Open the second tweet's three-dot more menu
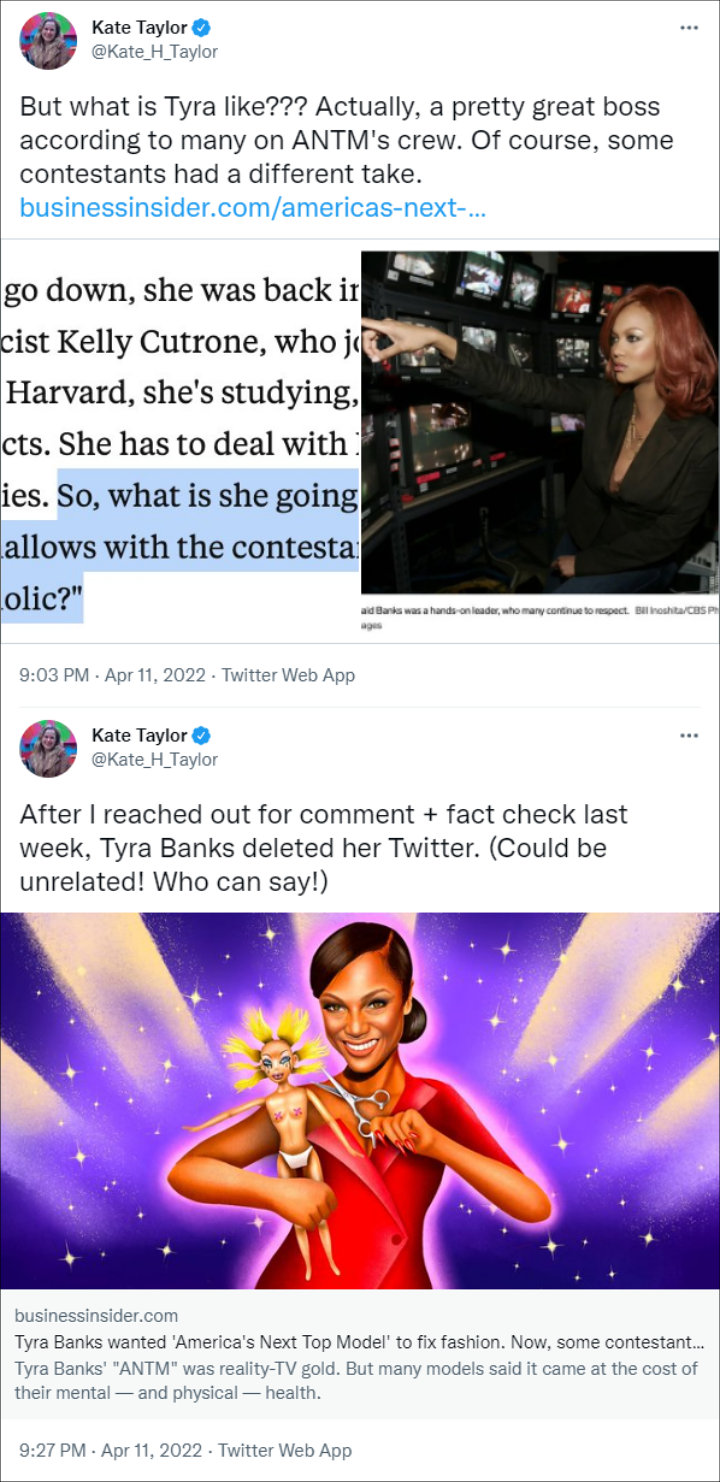 click(x=688, y=735)
